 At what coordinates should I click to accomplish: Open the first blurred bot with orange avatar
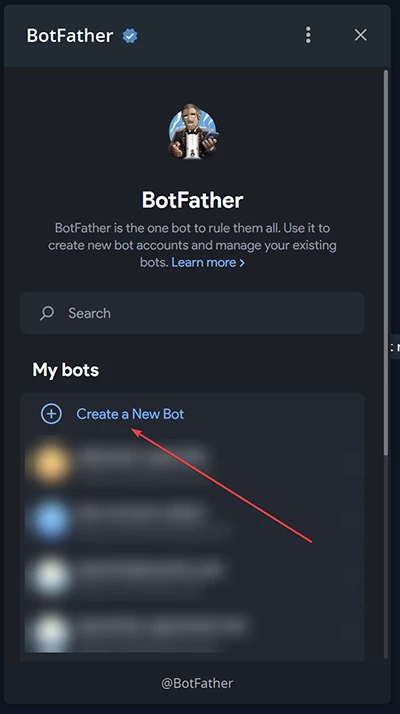(x=192, y=463)
